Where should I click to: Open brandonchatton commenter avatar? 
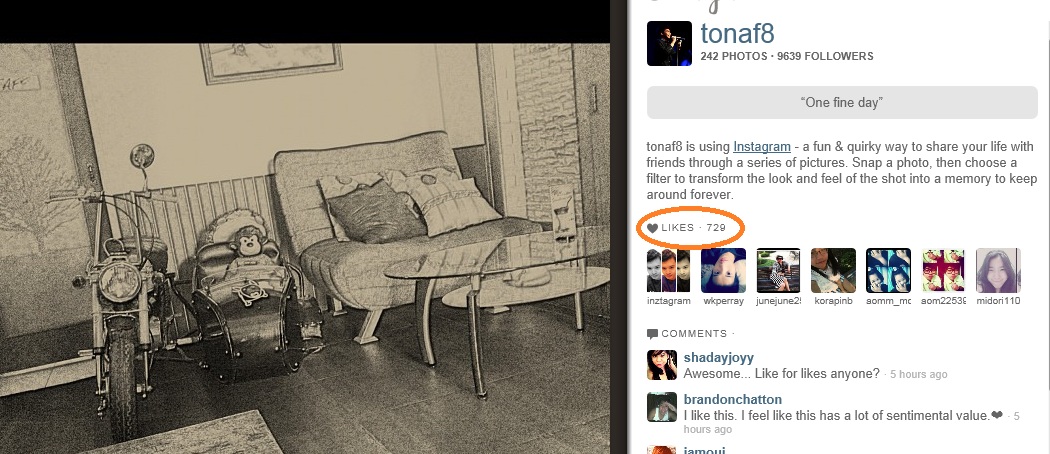662,407
